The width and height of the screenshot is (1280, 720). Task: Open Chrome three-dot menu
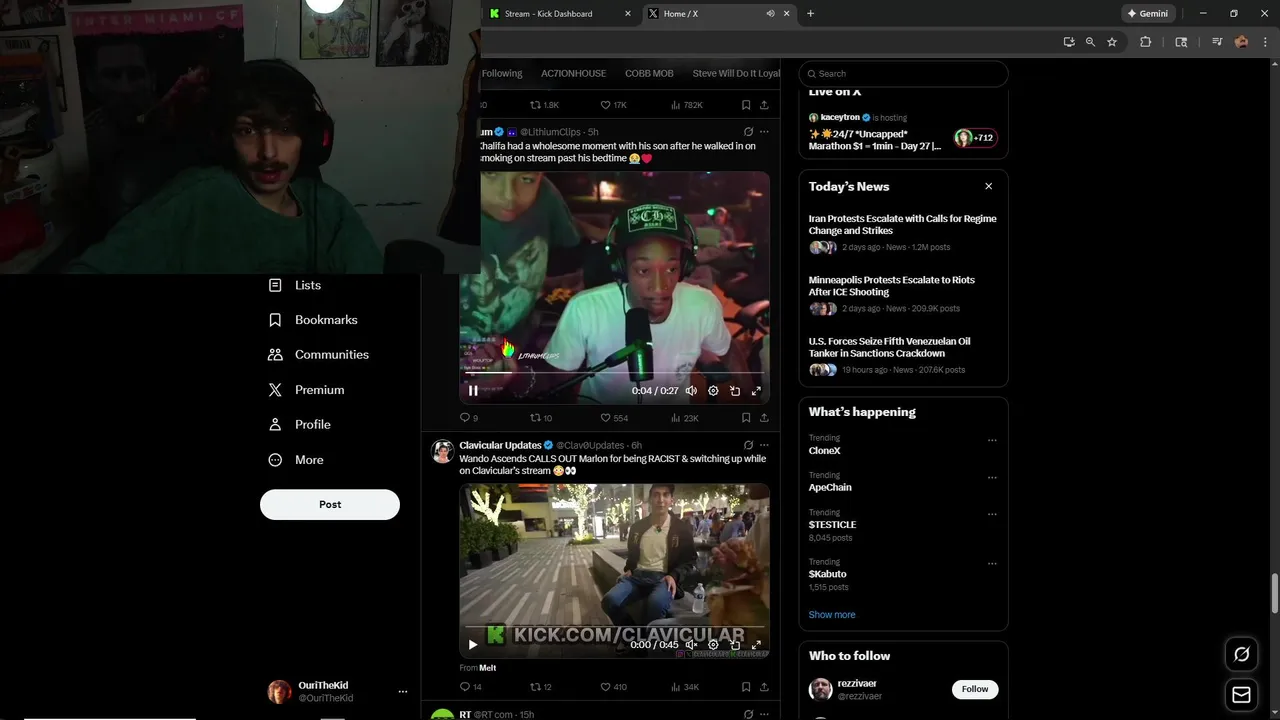(x=1265, y=42)
